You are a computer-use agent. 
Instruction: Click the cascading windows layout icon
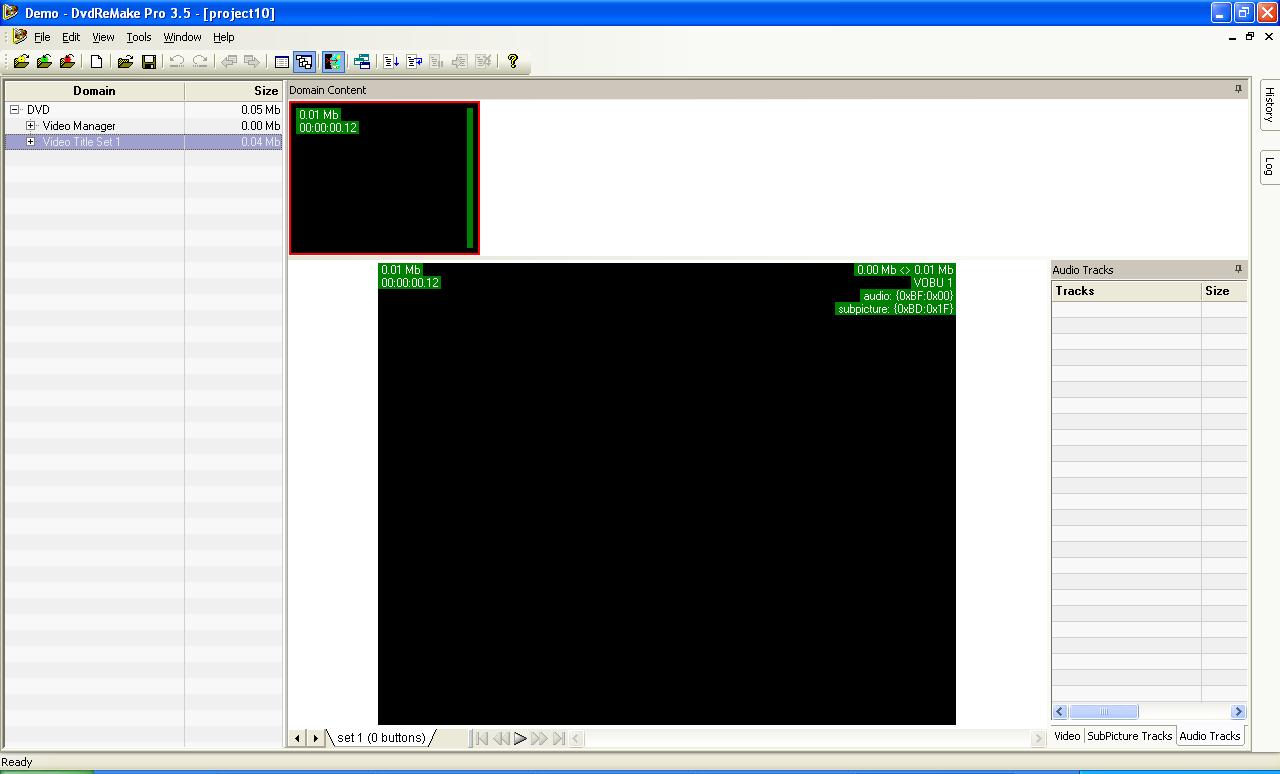point(362,62)
